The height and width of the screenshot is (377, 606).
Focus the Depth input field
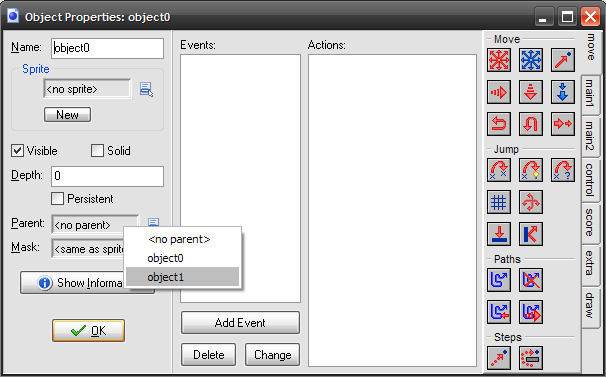(x=107, y=176)
